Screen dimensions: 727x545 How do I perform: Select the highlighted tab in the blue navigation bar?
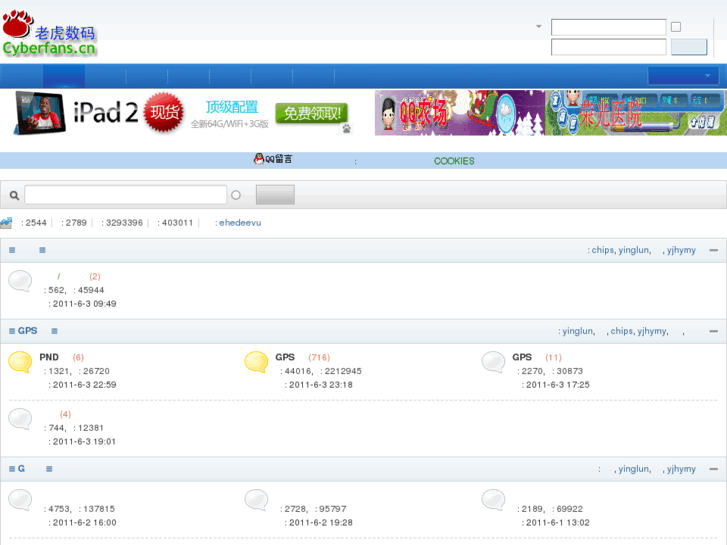pos(64,76)
